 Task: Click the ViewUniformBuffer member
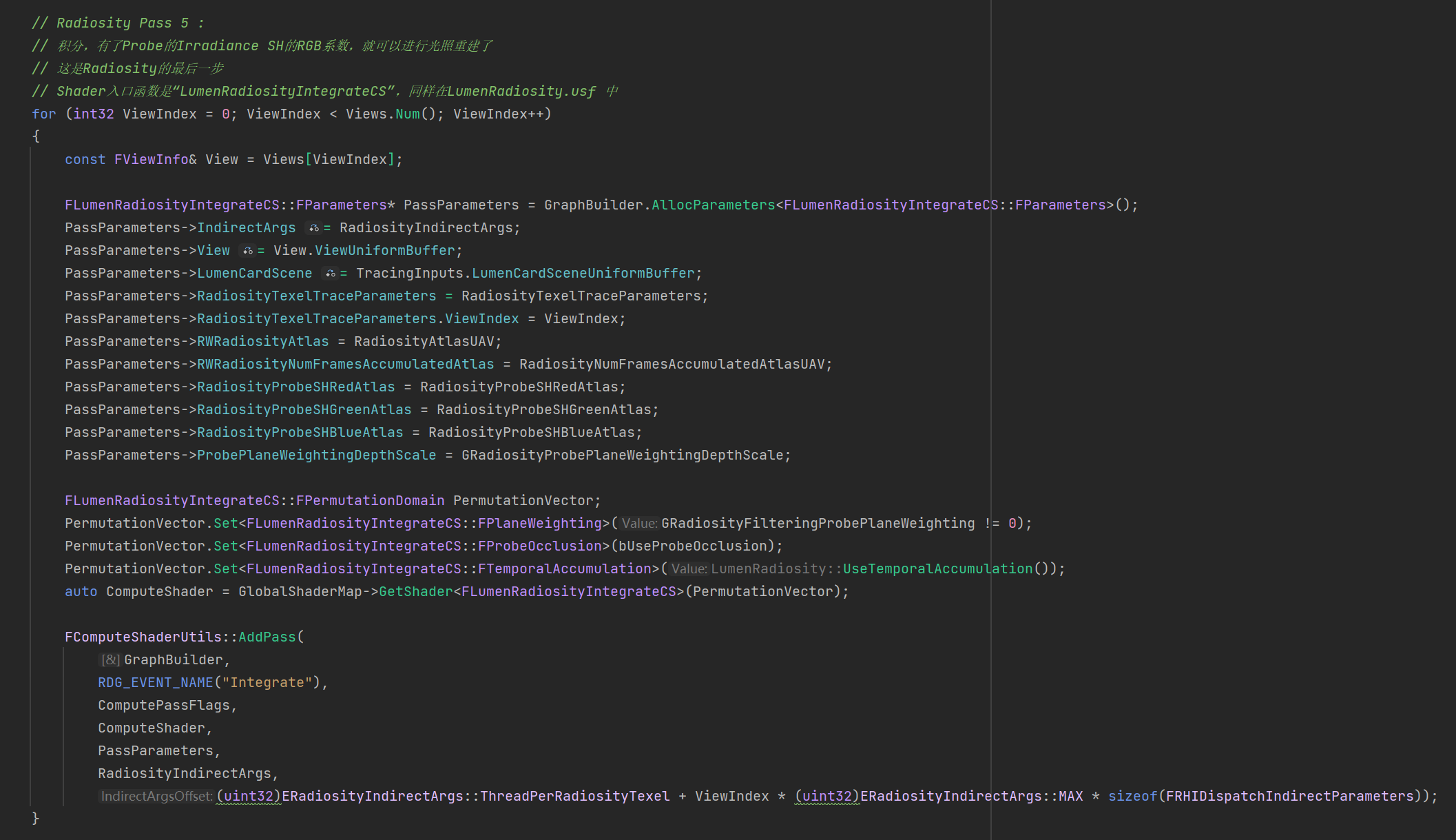(384, 251)
